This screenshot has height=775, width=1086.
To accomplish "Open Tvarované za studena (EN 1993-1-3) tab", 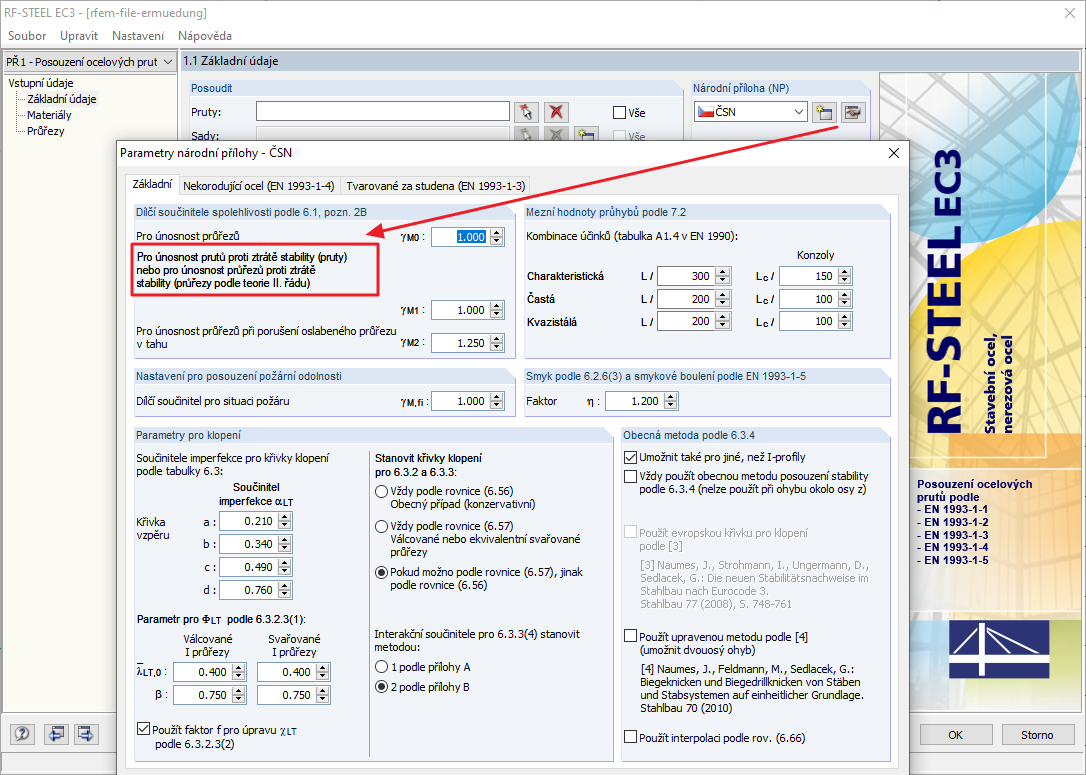I will [x=436, y=186].
